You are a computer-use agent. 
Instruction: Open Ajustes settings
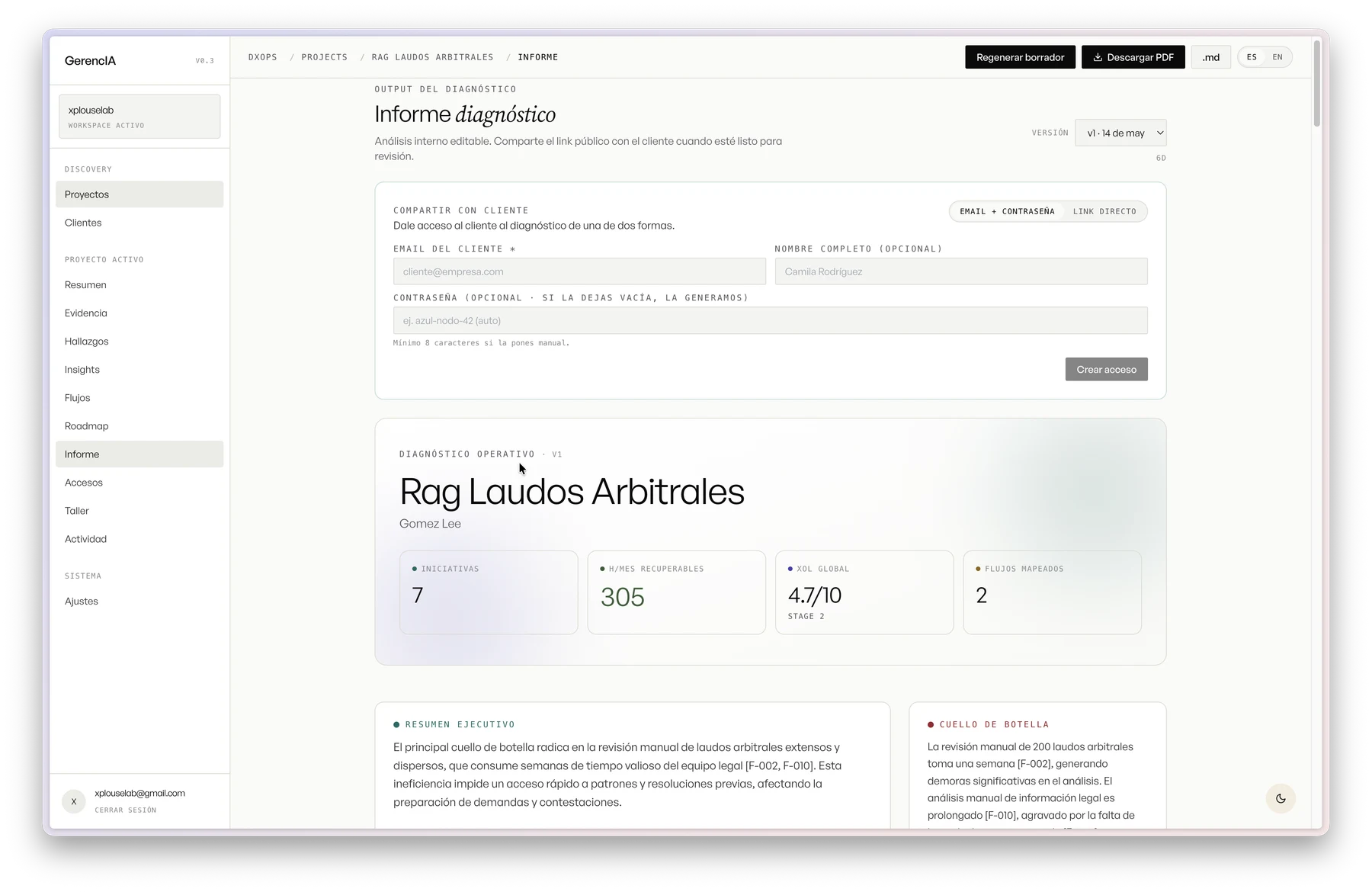tap(139, 602)
